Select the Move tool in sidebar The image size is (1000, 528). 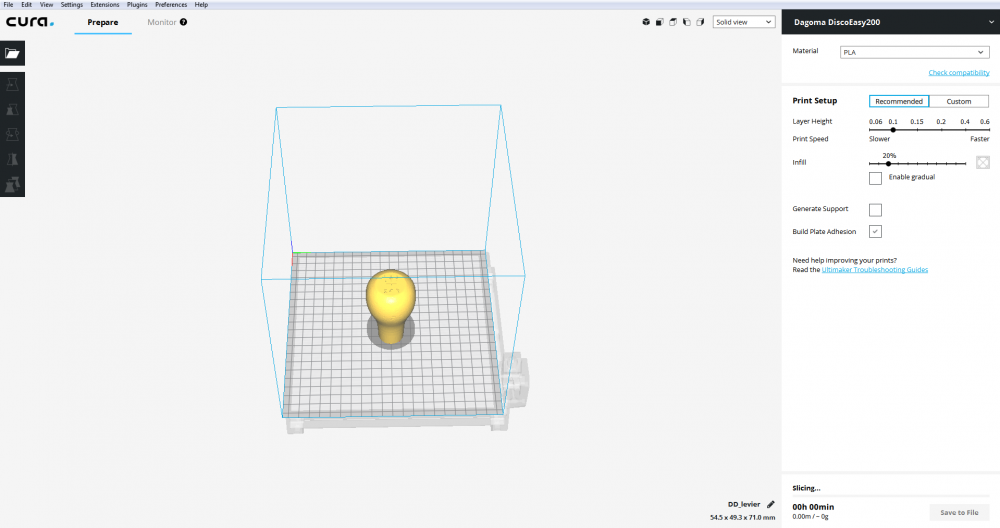(12, 84)
